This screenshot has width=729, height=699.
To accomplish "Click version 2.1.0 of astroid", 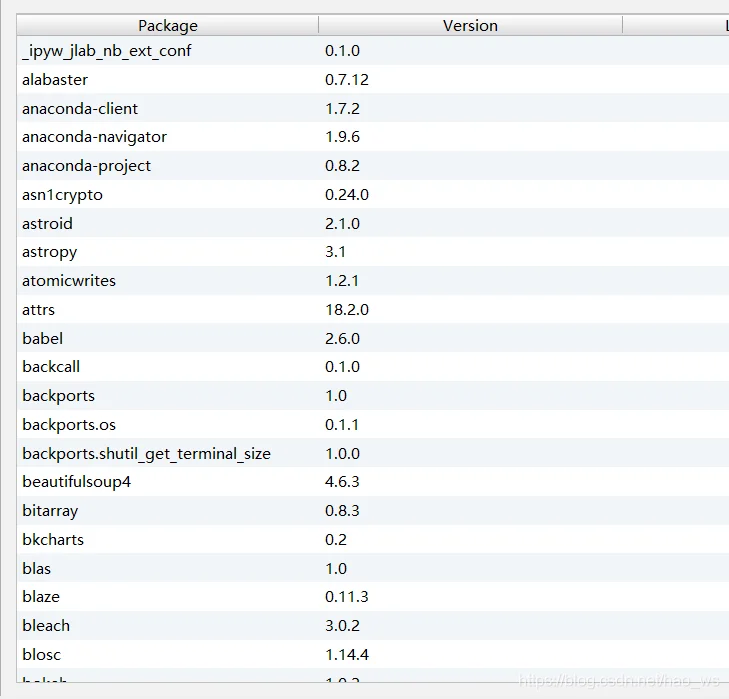I will 342,224.
